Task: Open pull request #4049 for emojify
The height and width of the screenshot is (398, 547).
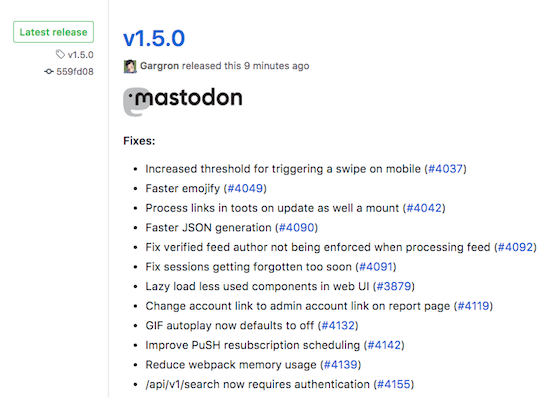Action: [245, 188]
